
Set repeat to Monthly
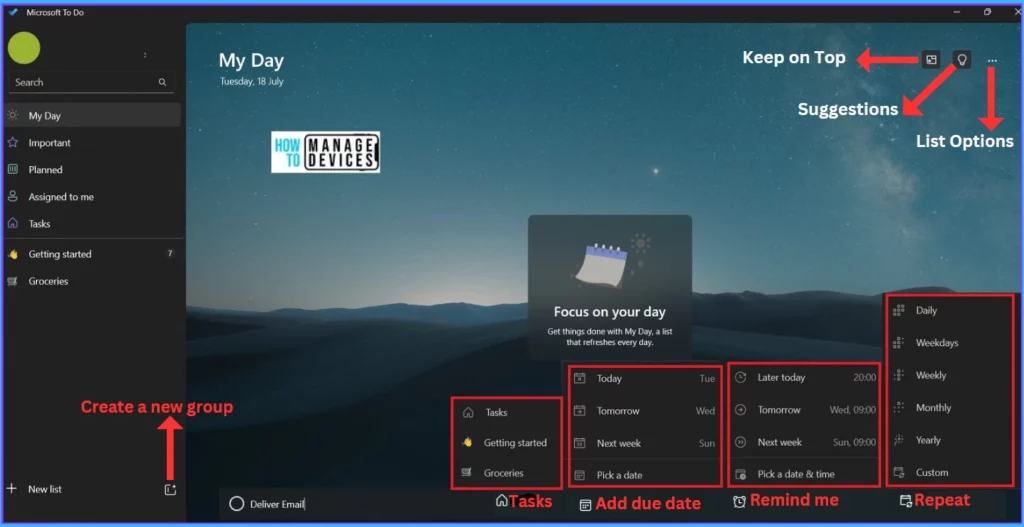(950, 407)
